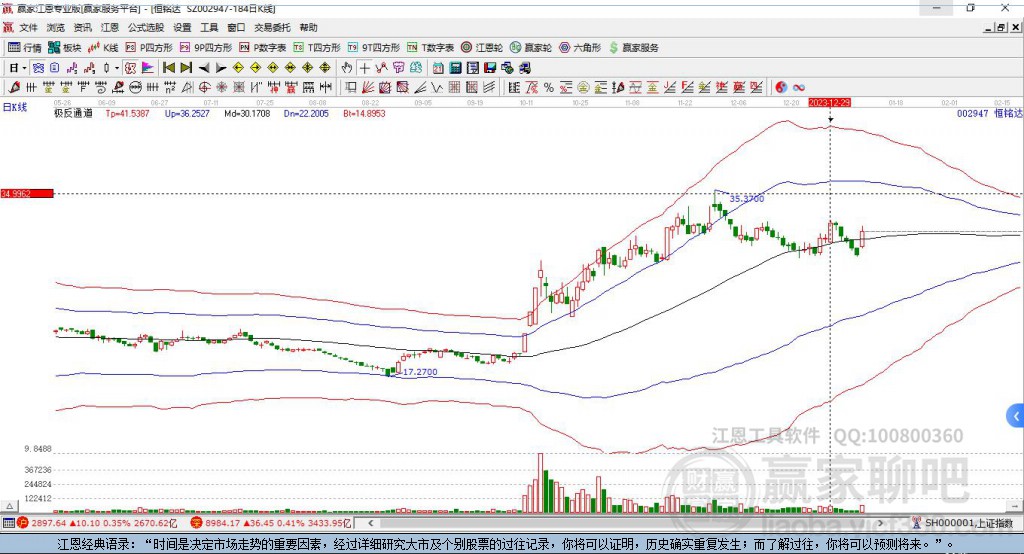This screenshot has height=554, width=1024.
Task: Open the 9P四方形 tool
Action: [x=206, y=48]
